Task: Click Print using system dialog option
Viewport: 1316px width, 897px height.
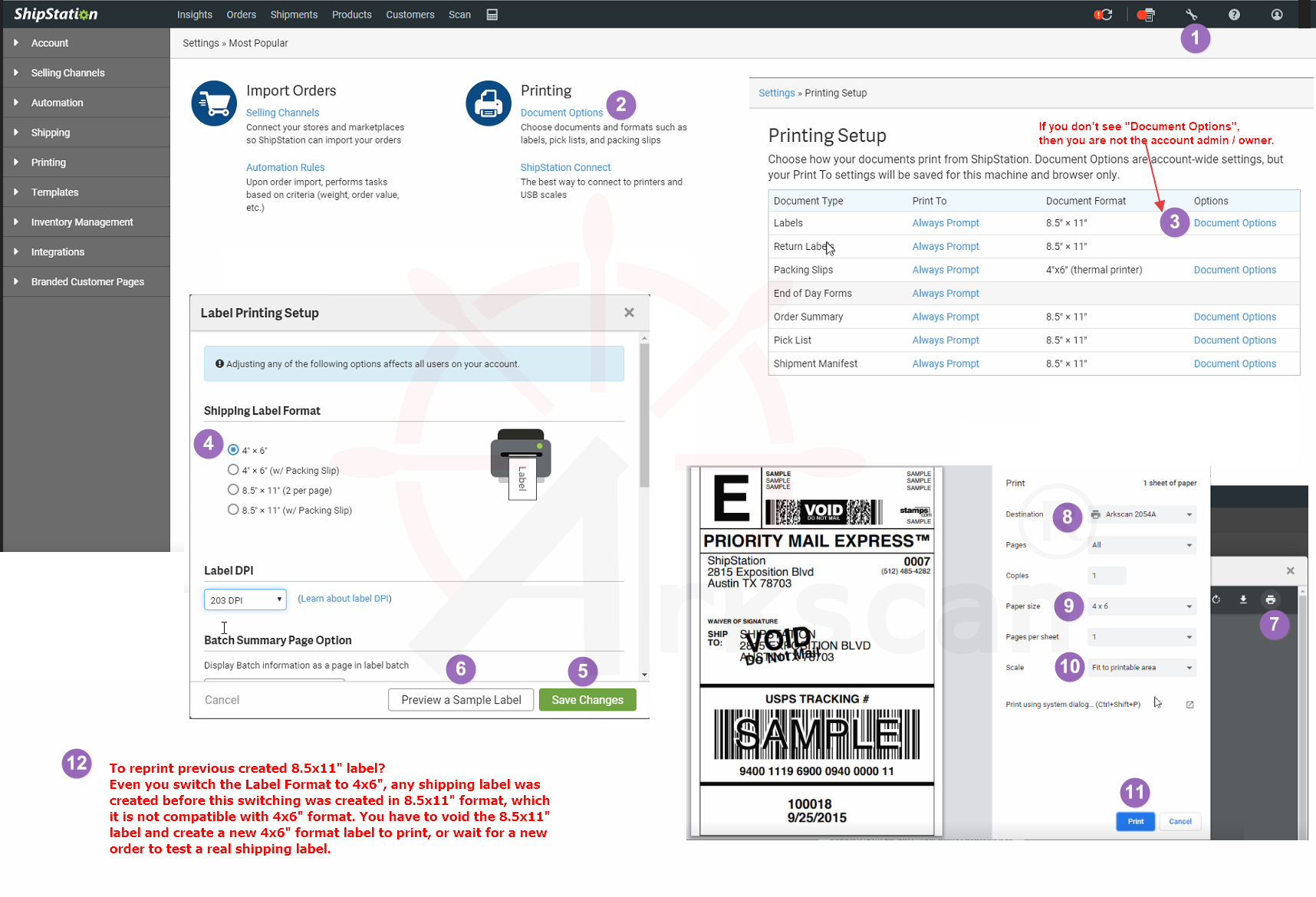Action: 1073,705
